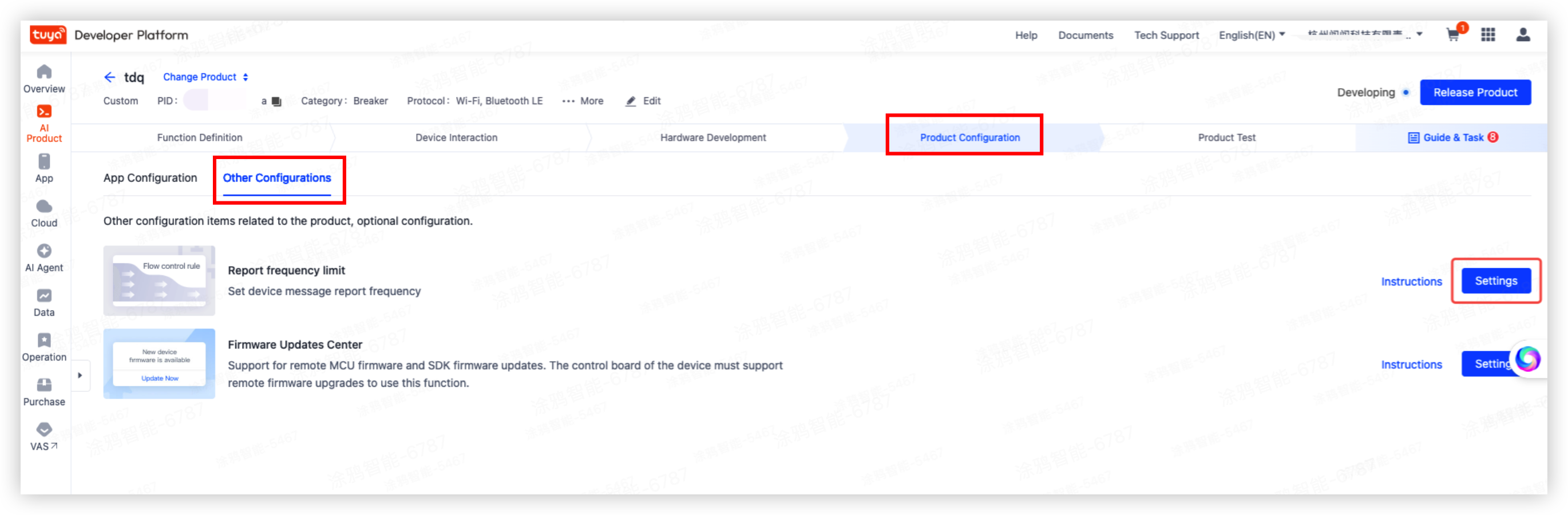Open the shopping cart
This screenshot has height=515, width=1568.
1454,35
